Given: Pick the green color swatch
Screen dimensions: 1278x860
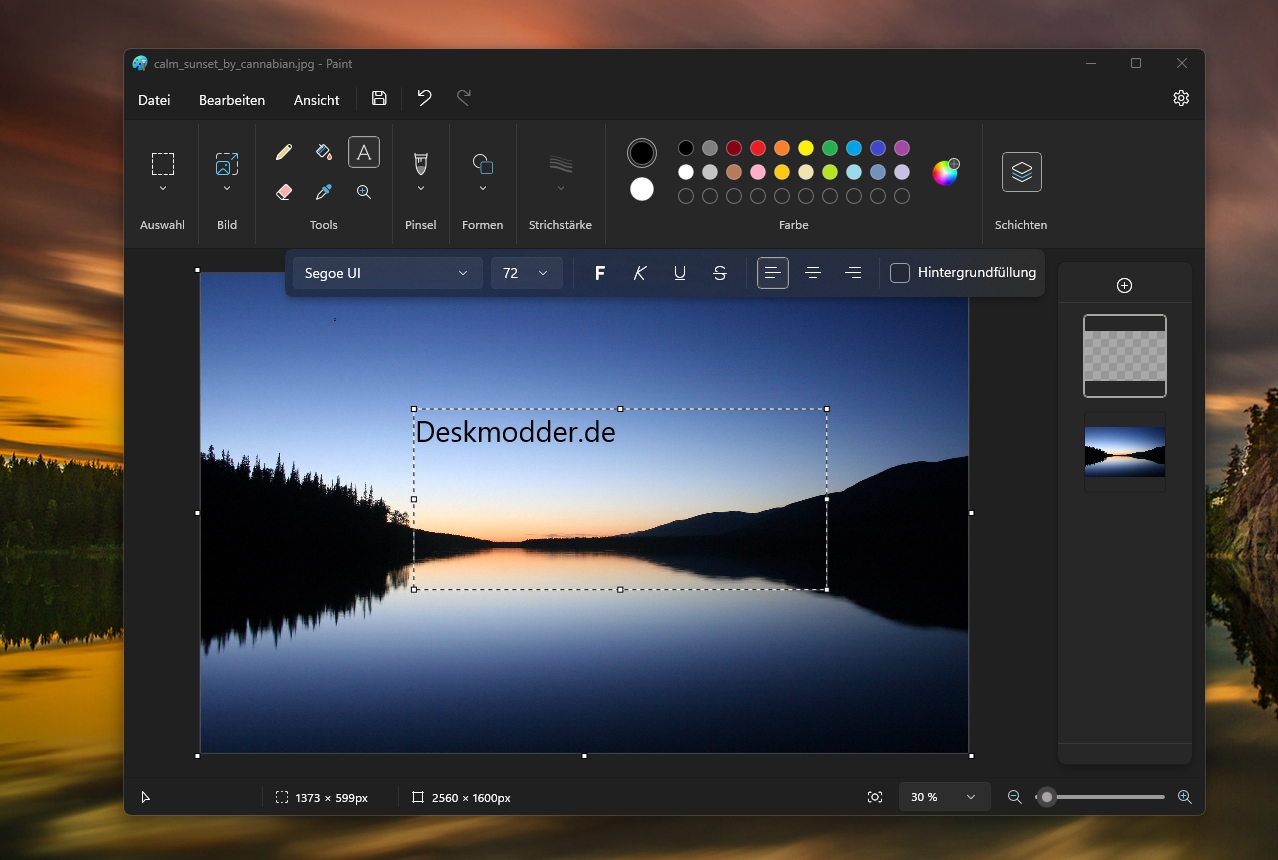Looking at the screenshot, I should [x=830, y=148].
